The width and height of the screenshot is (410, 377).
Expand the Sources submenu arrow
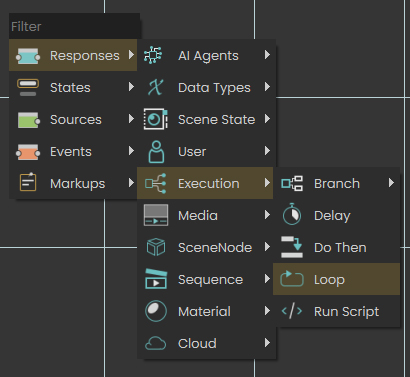131,119
